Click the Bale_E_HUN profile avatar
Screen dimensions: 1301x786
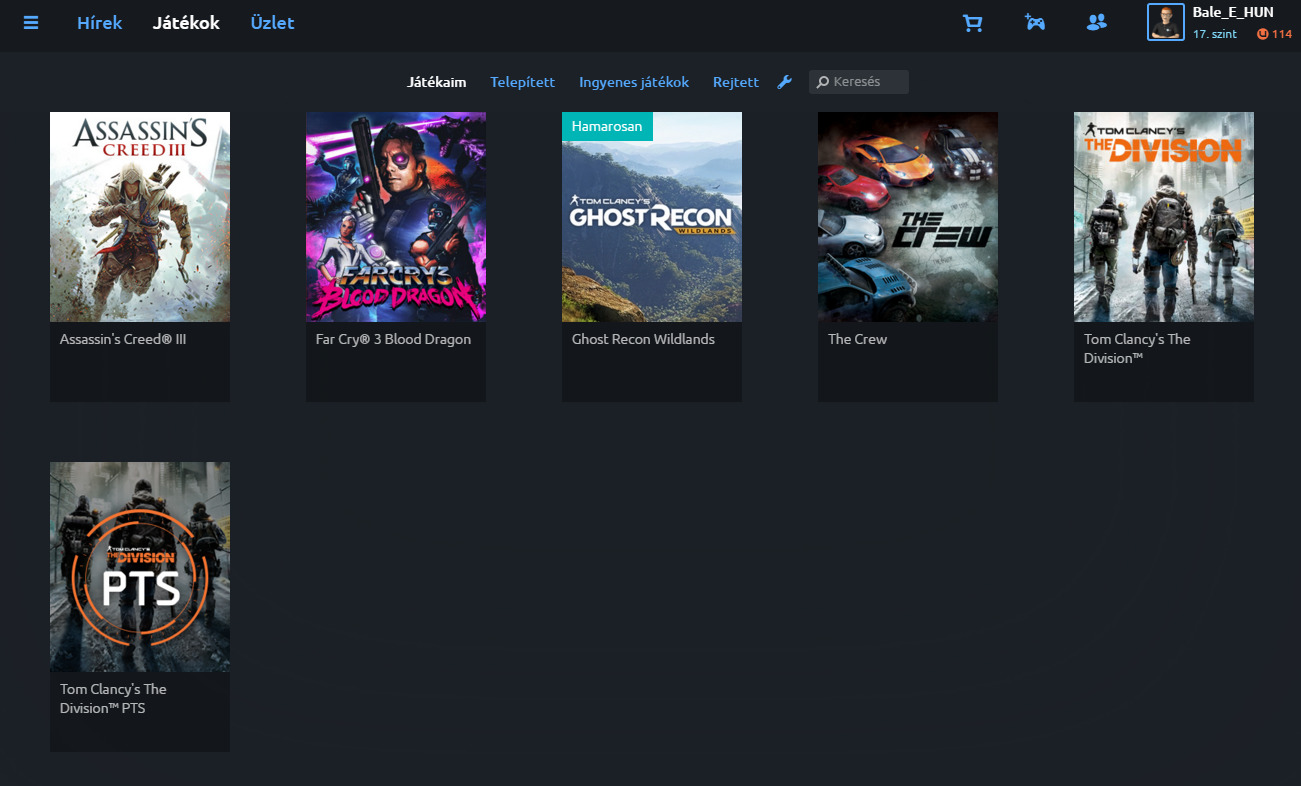(x=1166, y=22)
